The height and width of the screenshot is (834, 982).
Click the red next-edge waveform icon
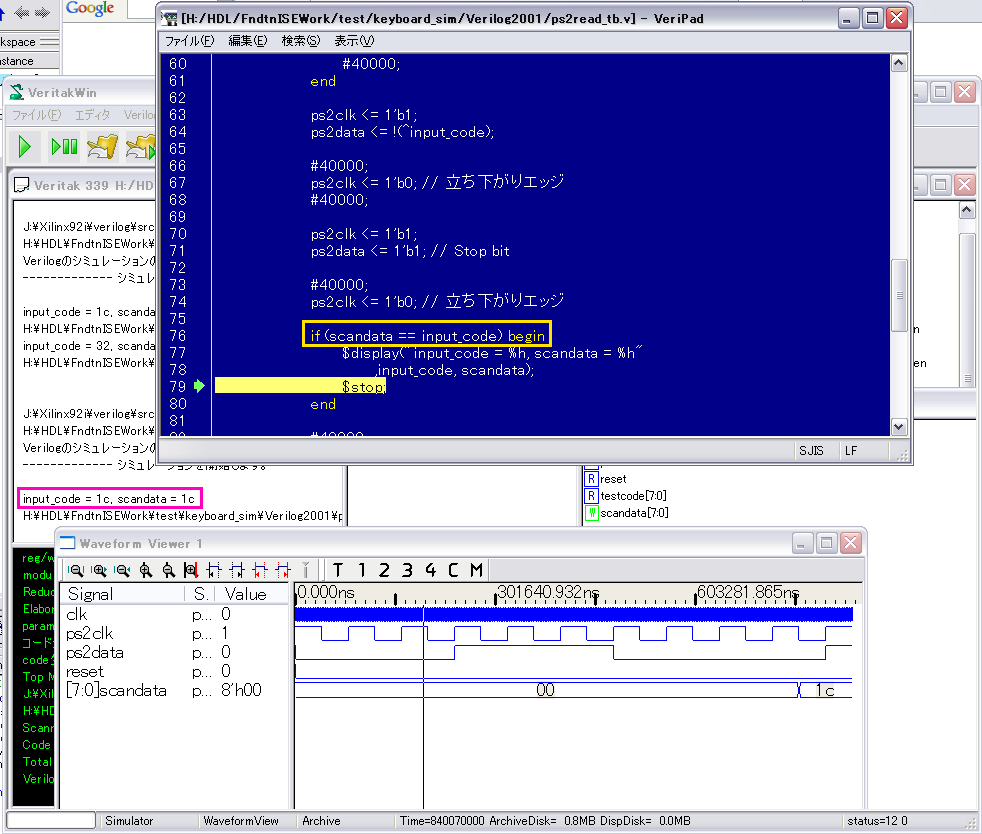(x=283, y=570)
